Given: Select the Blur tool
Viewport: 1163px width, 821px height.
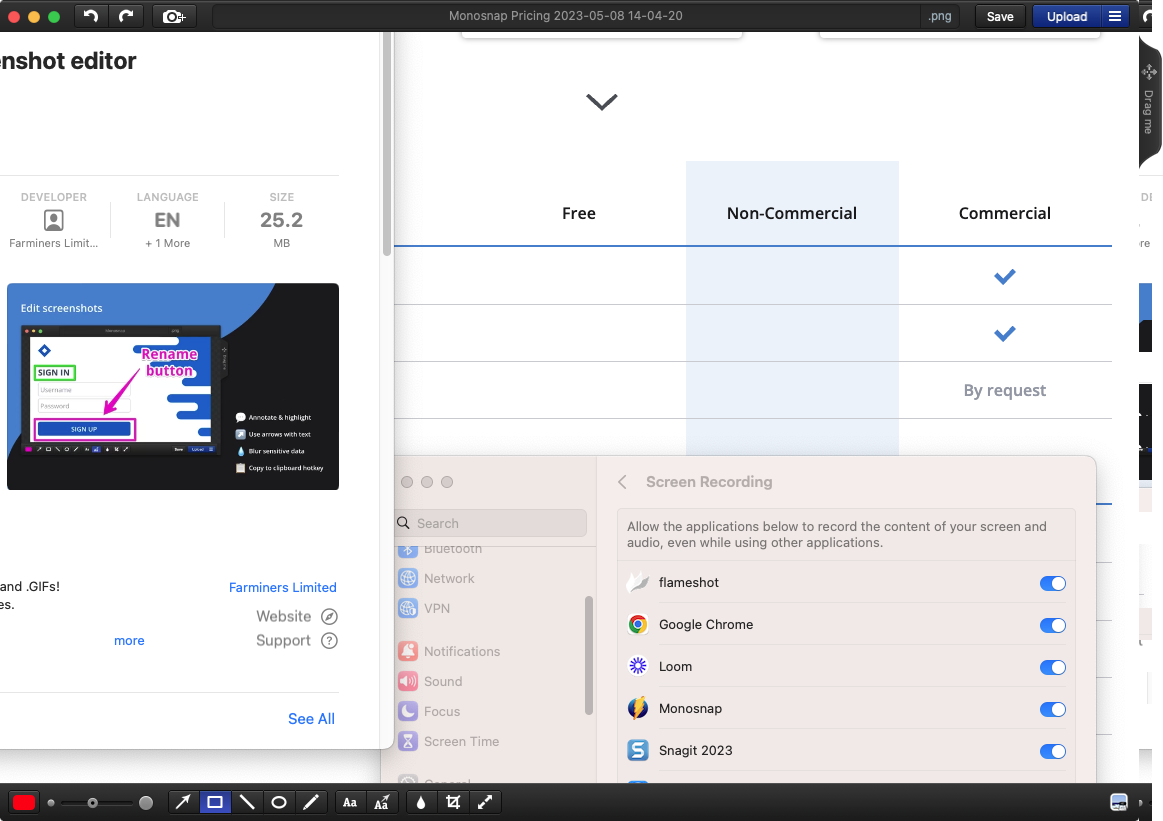Looking at the screenshot, I should pyautogui.click(x=421, y=802).
